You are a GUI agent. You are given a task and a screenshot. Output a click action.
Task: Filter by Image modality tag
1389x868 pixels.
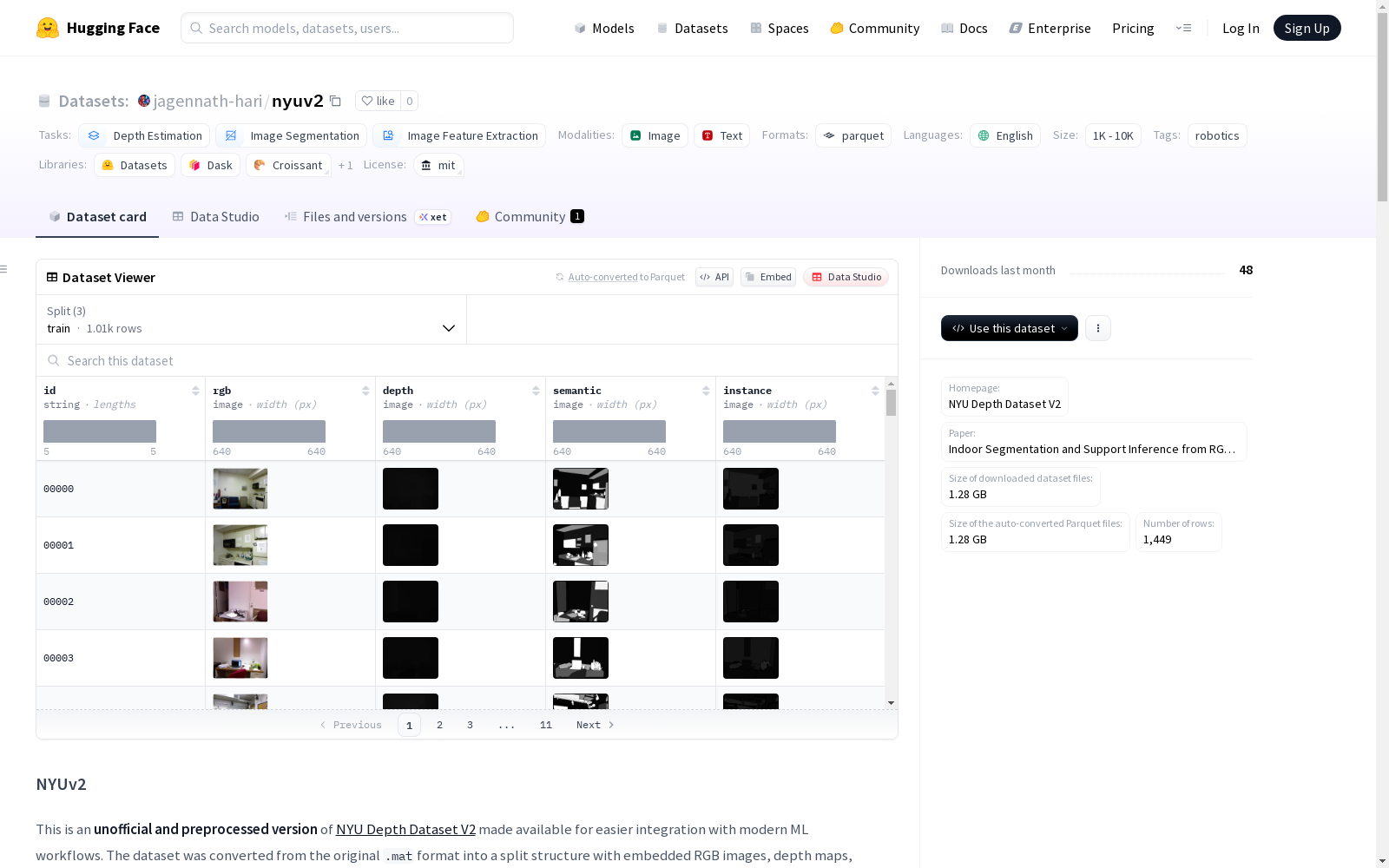[655, 135]
